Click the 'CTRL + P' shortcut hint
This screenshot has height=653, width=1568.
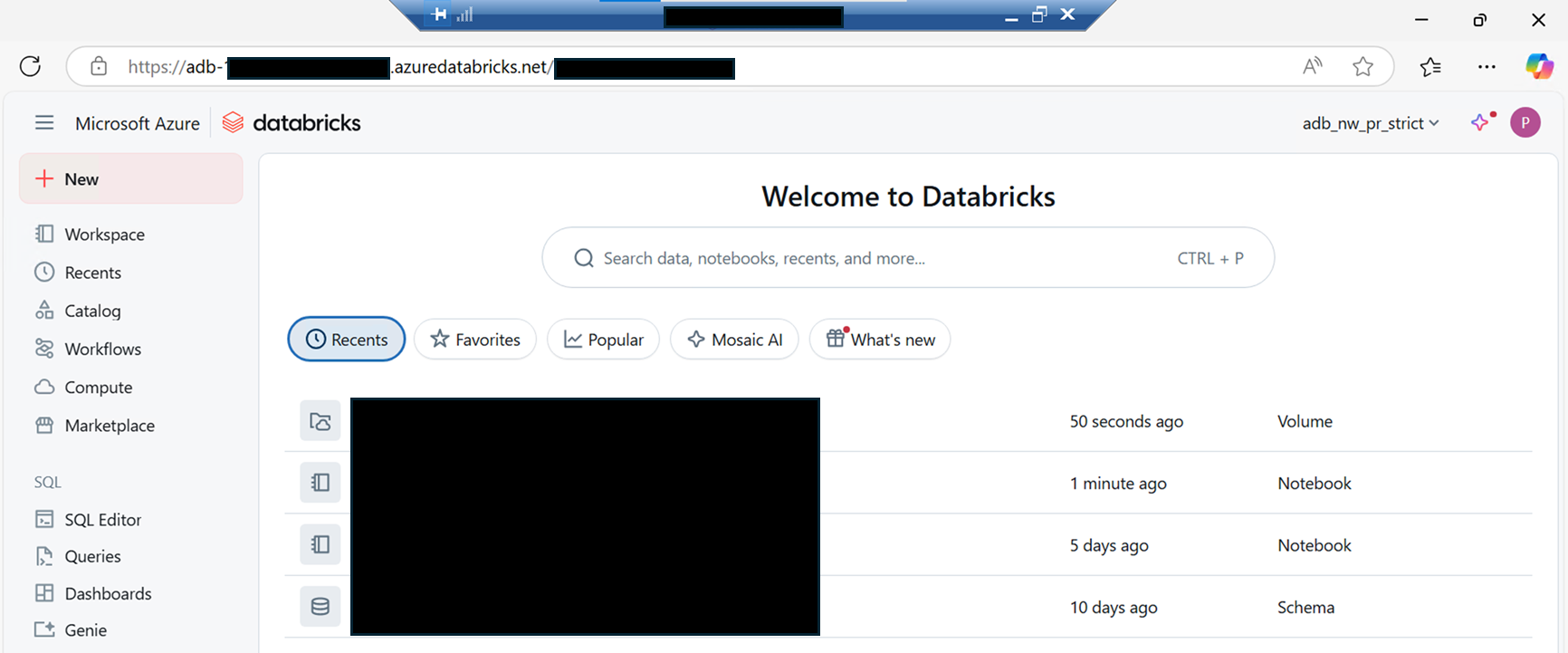(x=1210, y=258)
